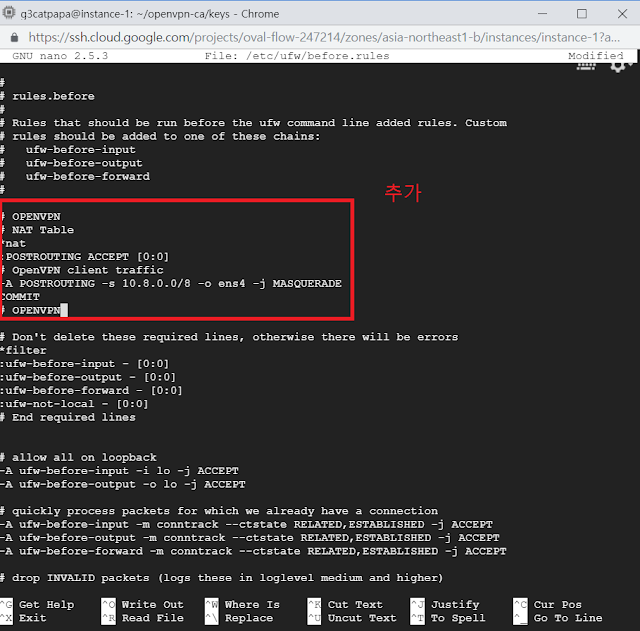The height and width of the screenshot is (631, 640).
Task: Click the ':ufw-before-forward - [0:0]' line
Action: click(x=91, y=391)
